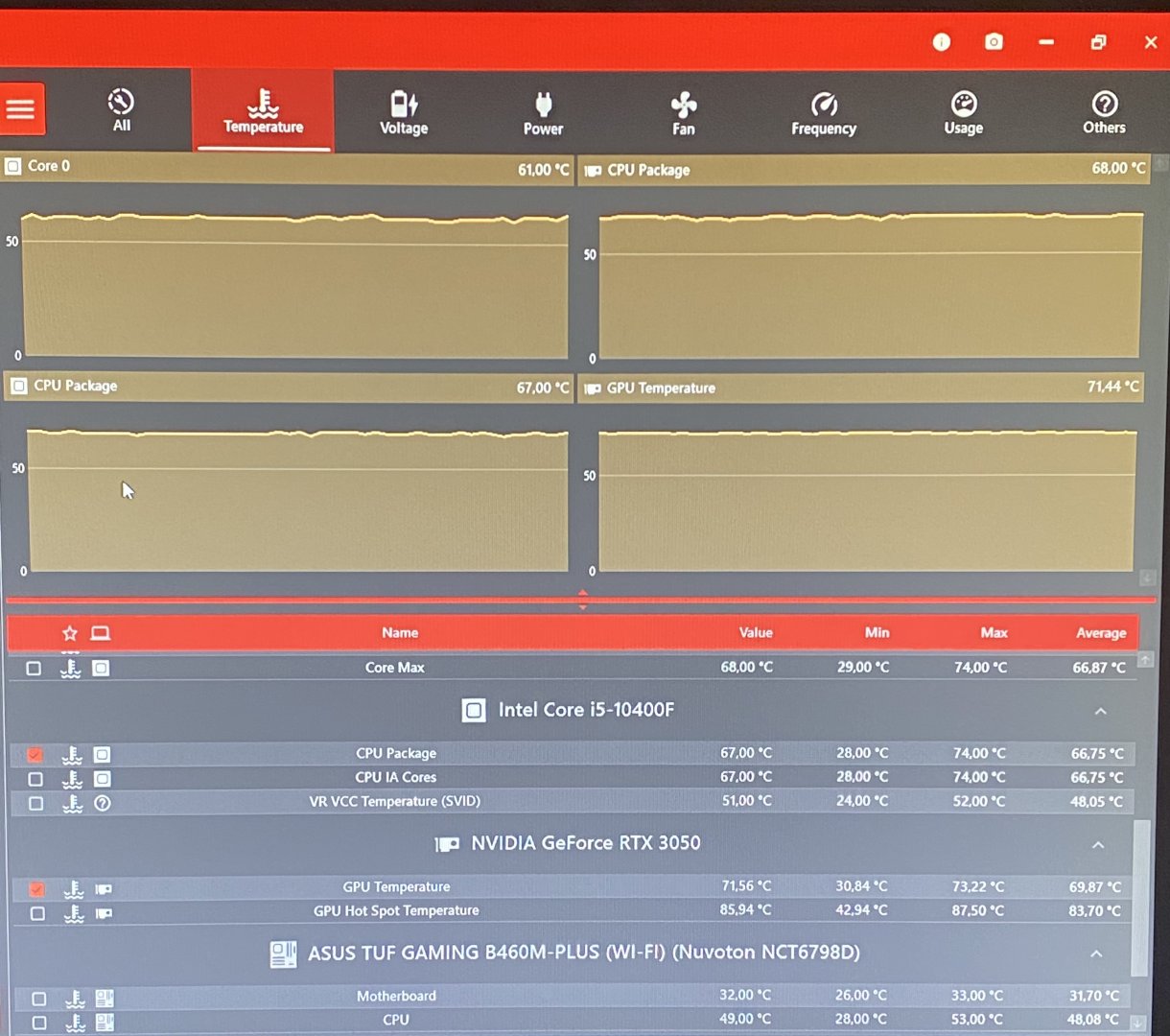Click the chip icon in CPU IA Cores row
This screenshot has width=1170, height=1036.
tap(102, 779)
